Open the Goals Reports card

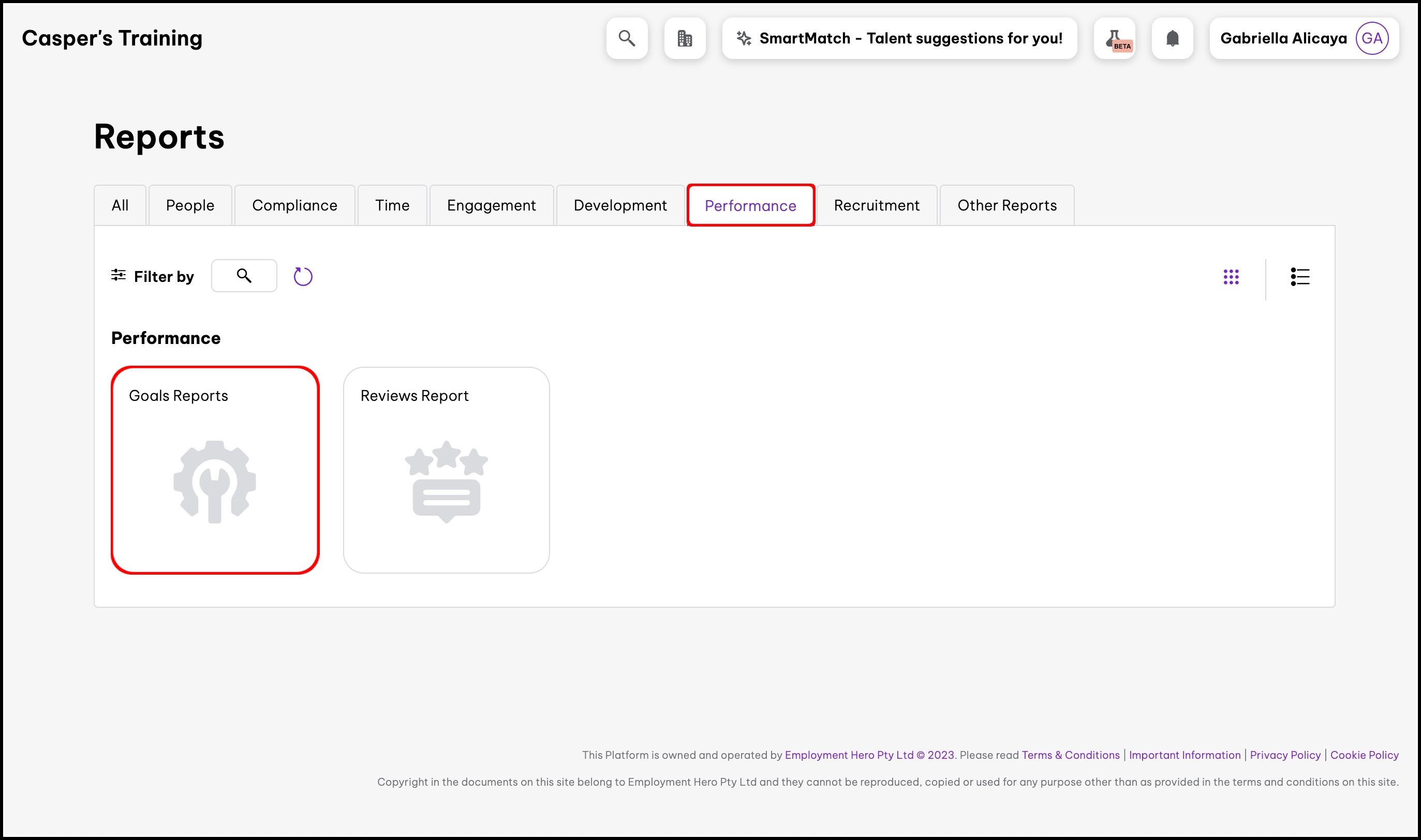coord(215,470)
